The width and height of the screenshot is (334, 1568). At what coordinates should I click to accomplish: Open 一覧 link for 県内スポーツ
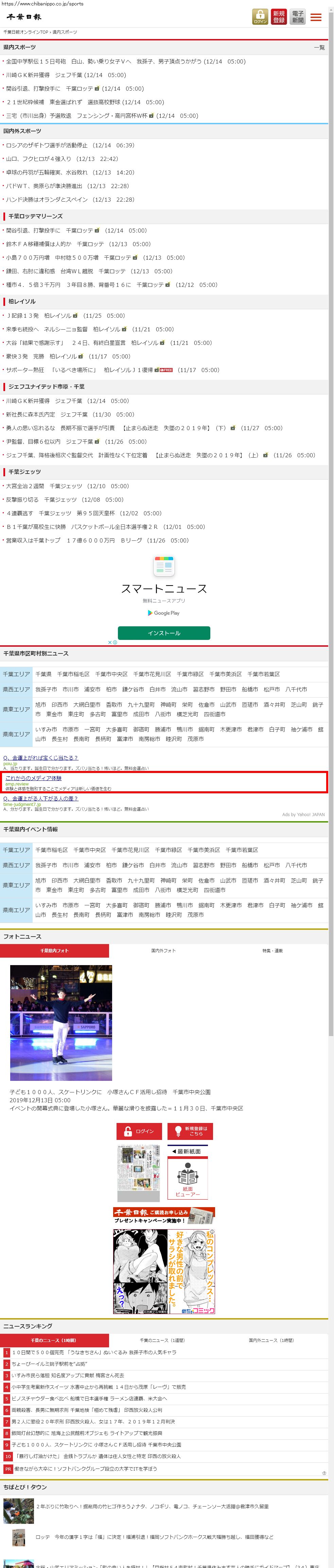319,48
